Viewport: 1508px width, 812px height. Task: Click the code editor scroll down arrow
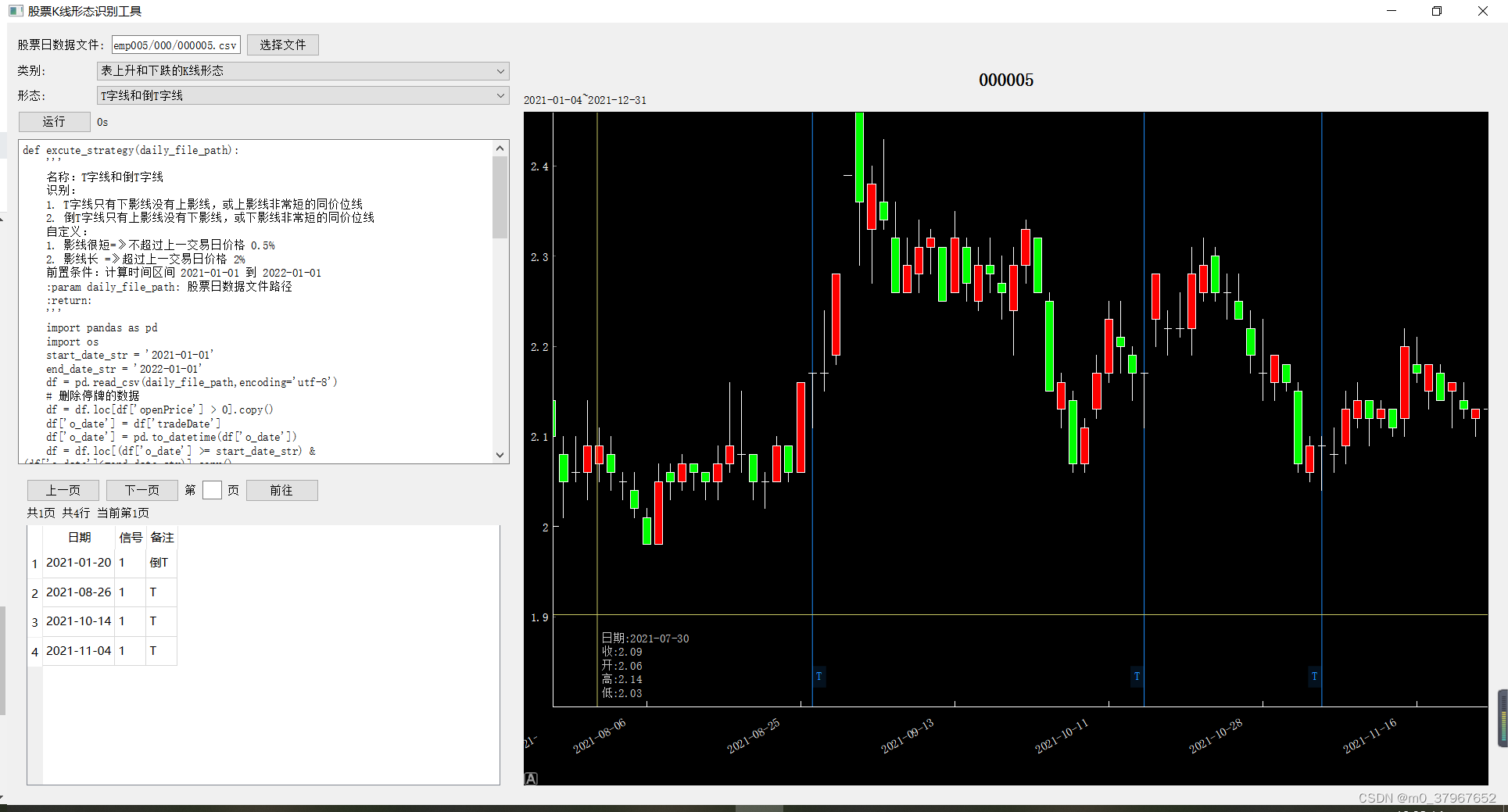pos(500,455)
